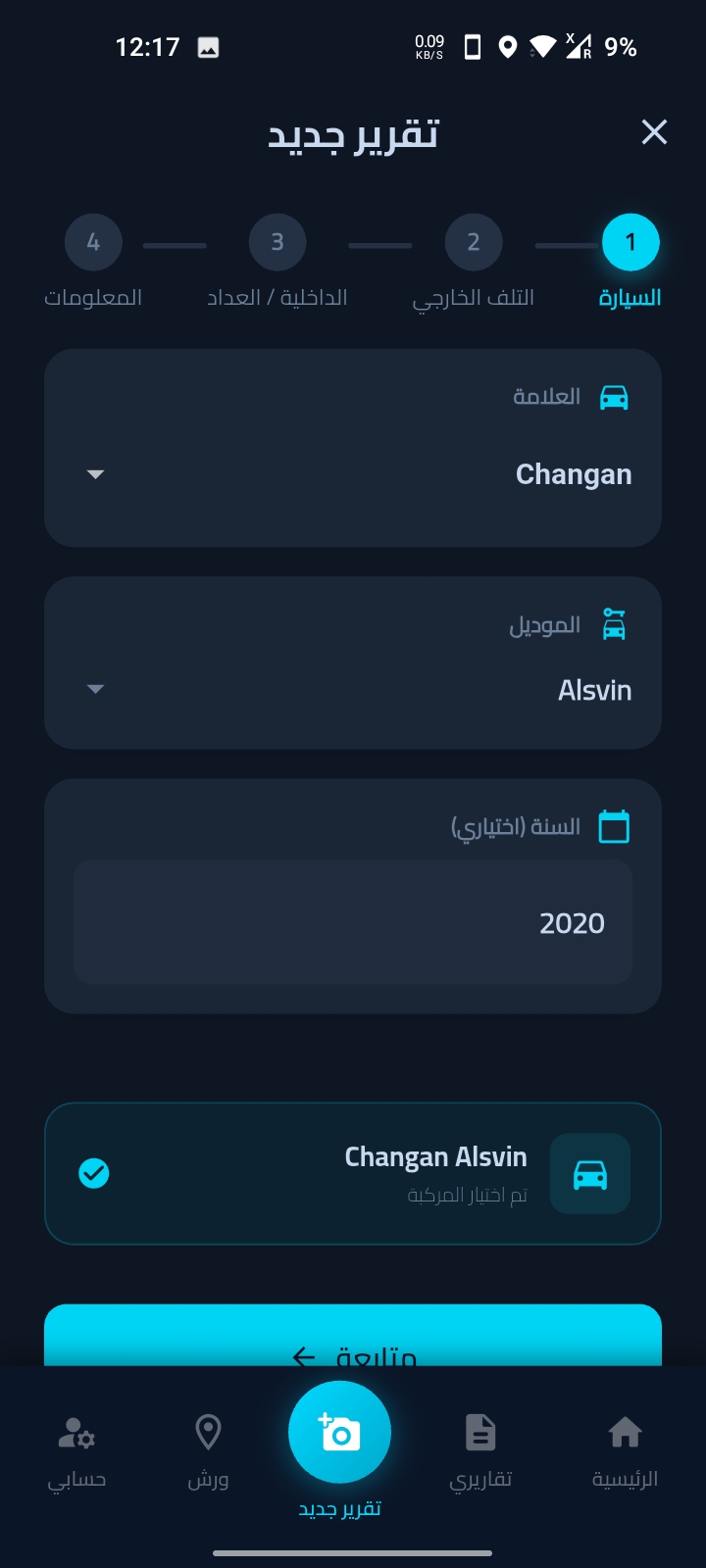Toggle the checkmark on Changan Alsvin card
Screen dimensions: 706x1568
tap(94, 1173)
